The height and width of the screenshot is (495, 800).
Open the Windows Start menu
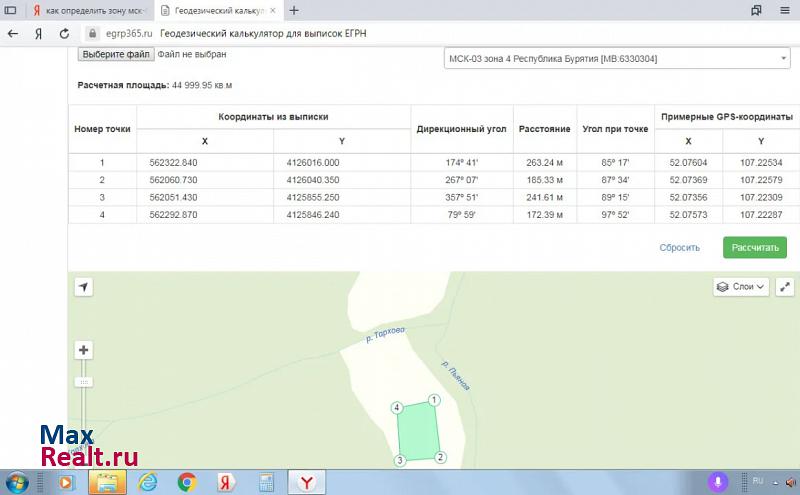[17, 481]
